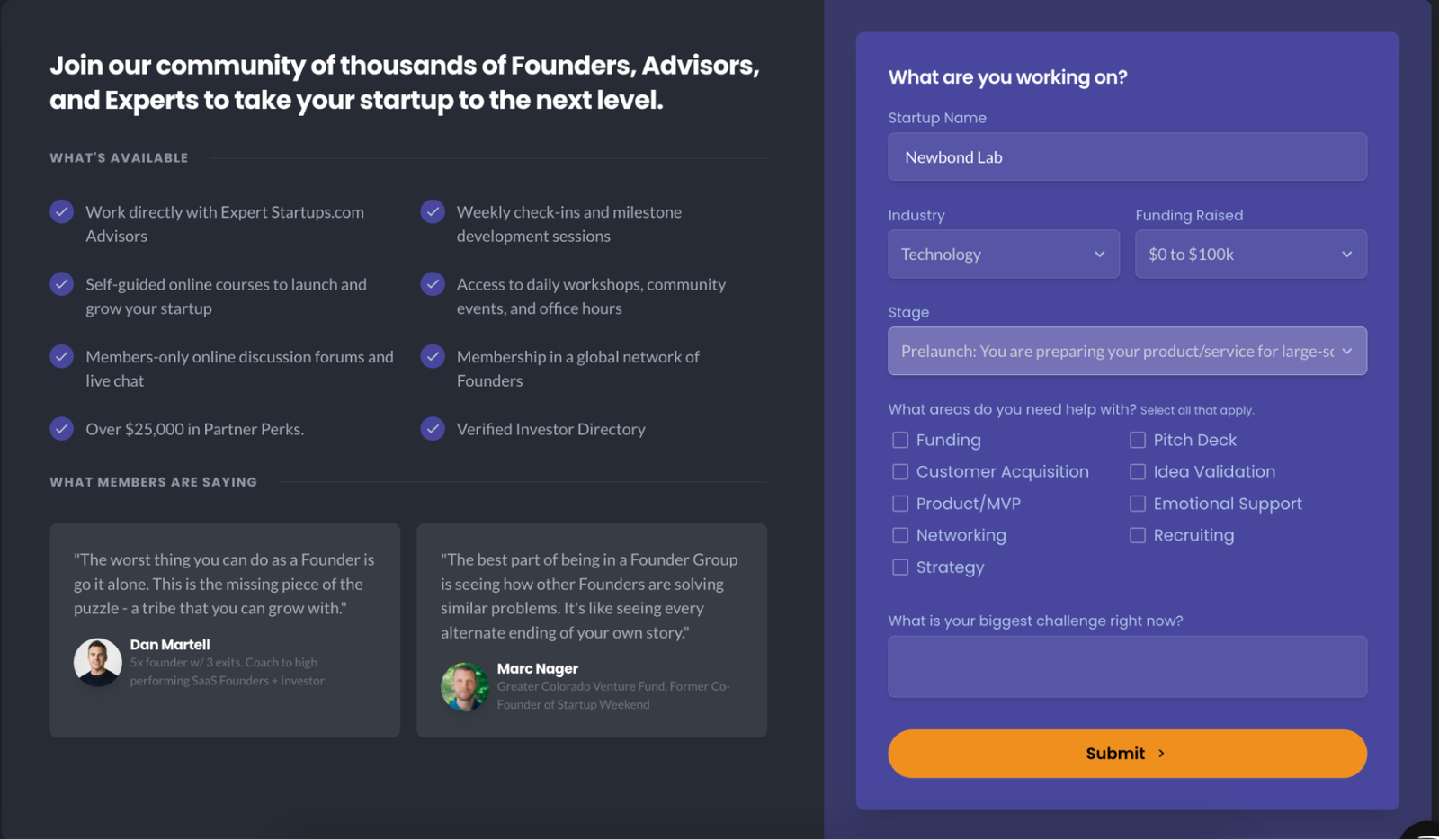The width and height of the screenshot is (1439, 840).
Task: Toggle the Recruiting checkbox
Action: (x=1138, y=535)
